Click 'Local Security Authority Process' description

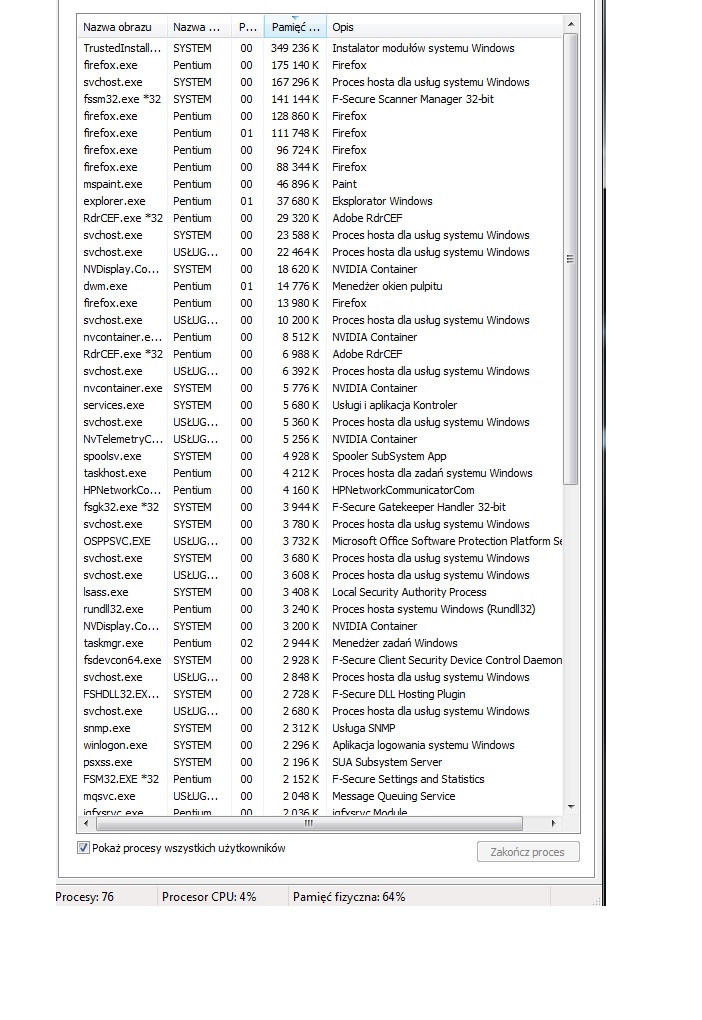coord(409,592)
